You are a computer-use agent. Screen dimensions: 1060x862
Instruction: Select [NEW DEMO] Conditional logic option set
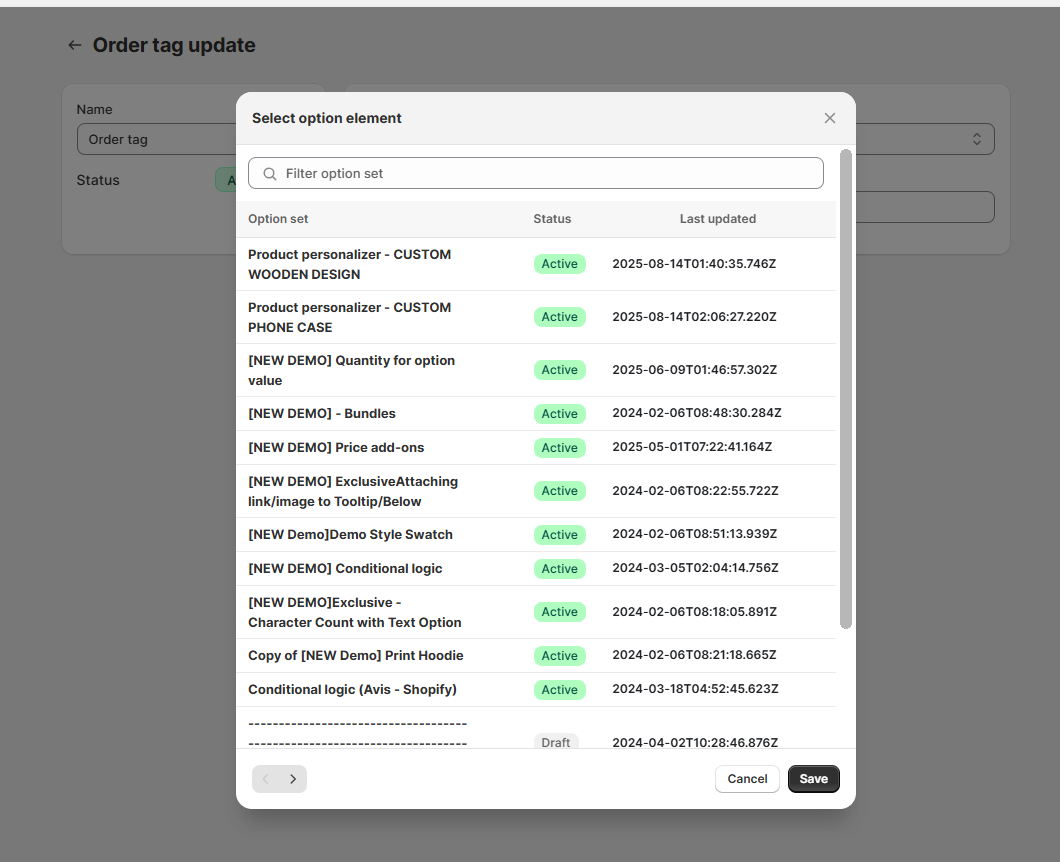(x=345, y=569)
